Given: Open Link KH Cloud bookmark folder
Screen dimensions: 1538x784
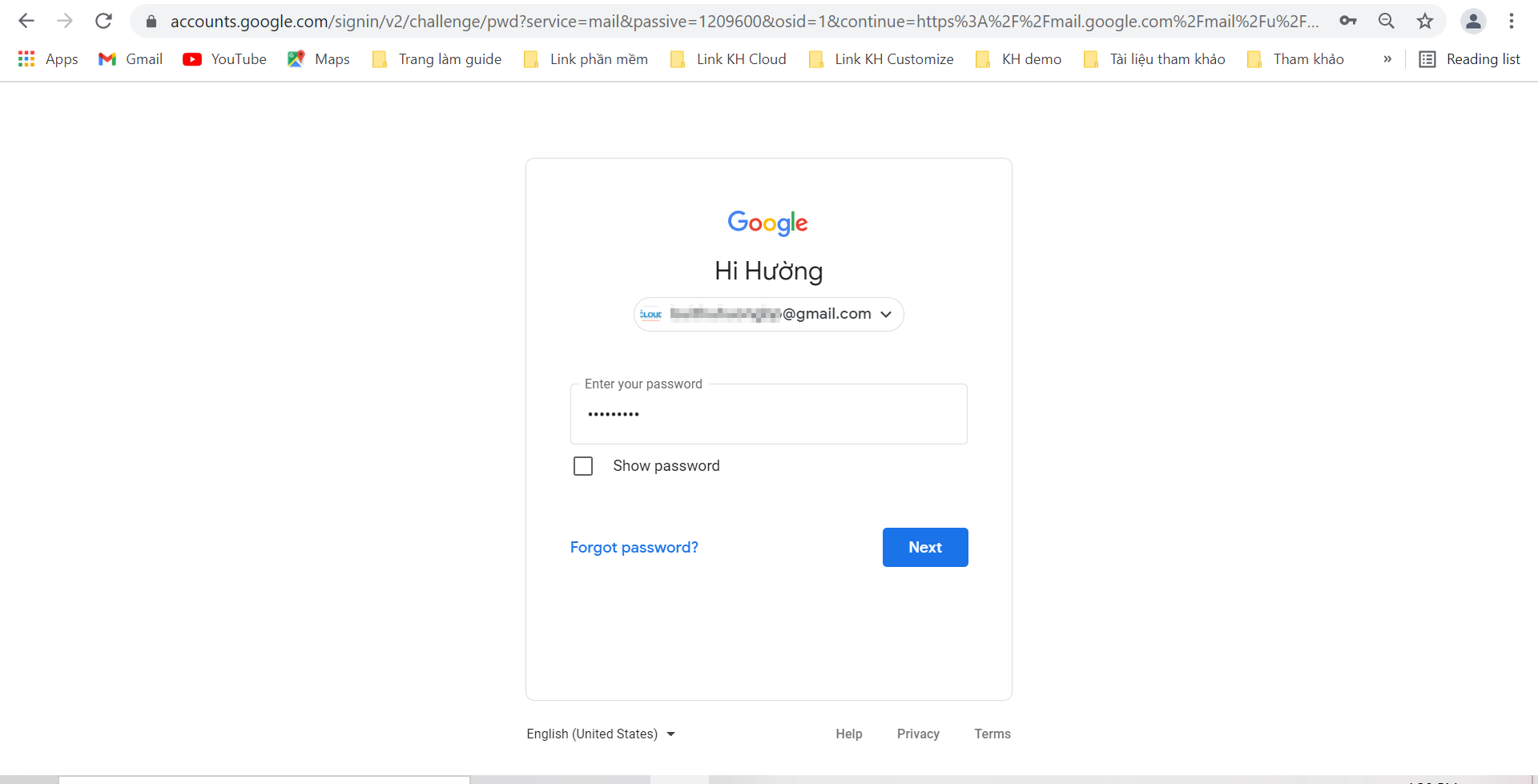Looking at the screenshot, I should (728, 58).
